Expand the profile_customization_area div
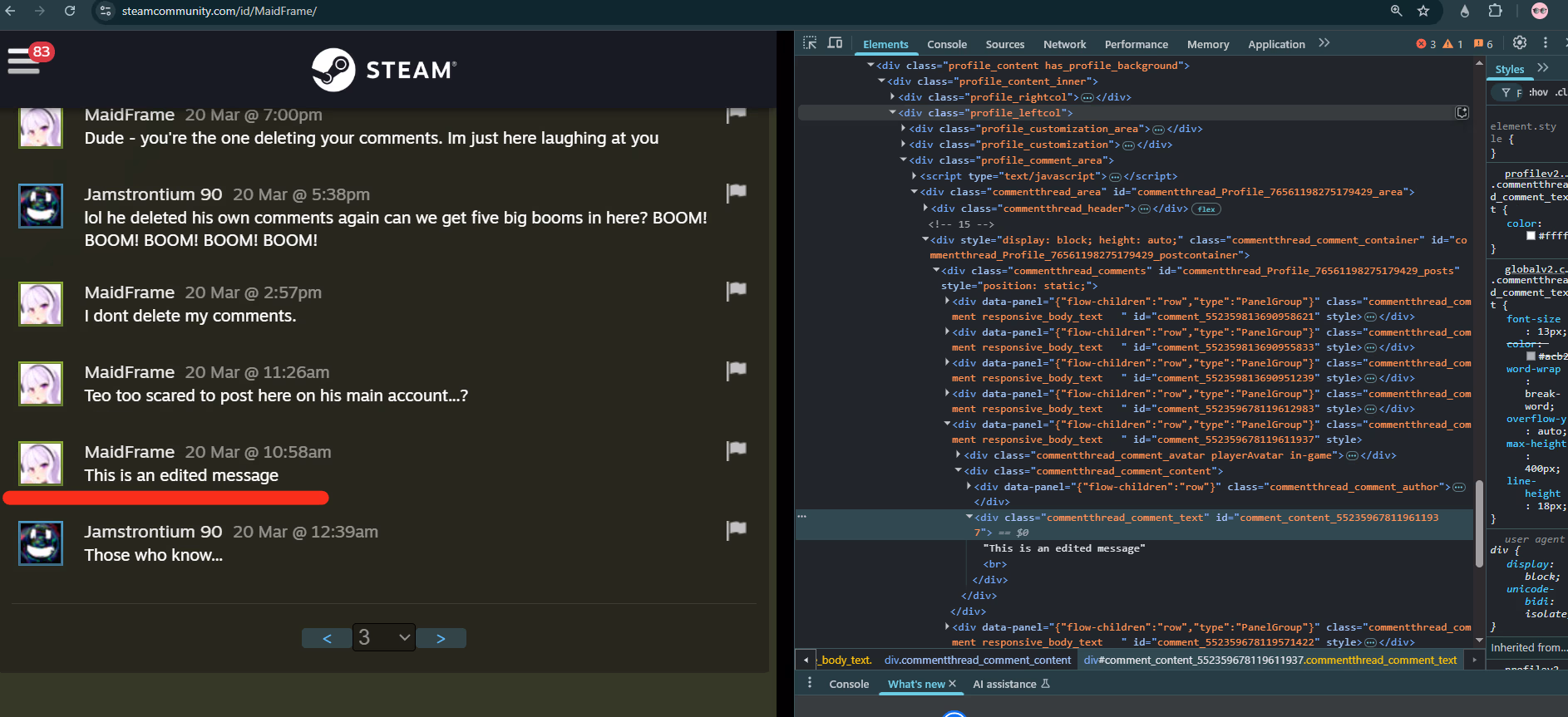The width and height of the screenshot is (1568, 717). pyautogui.click(x=904, y=128)
